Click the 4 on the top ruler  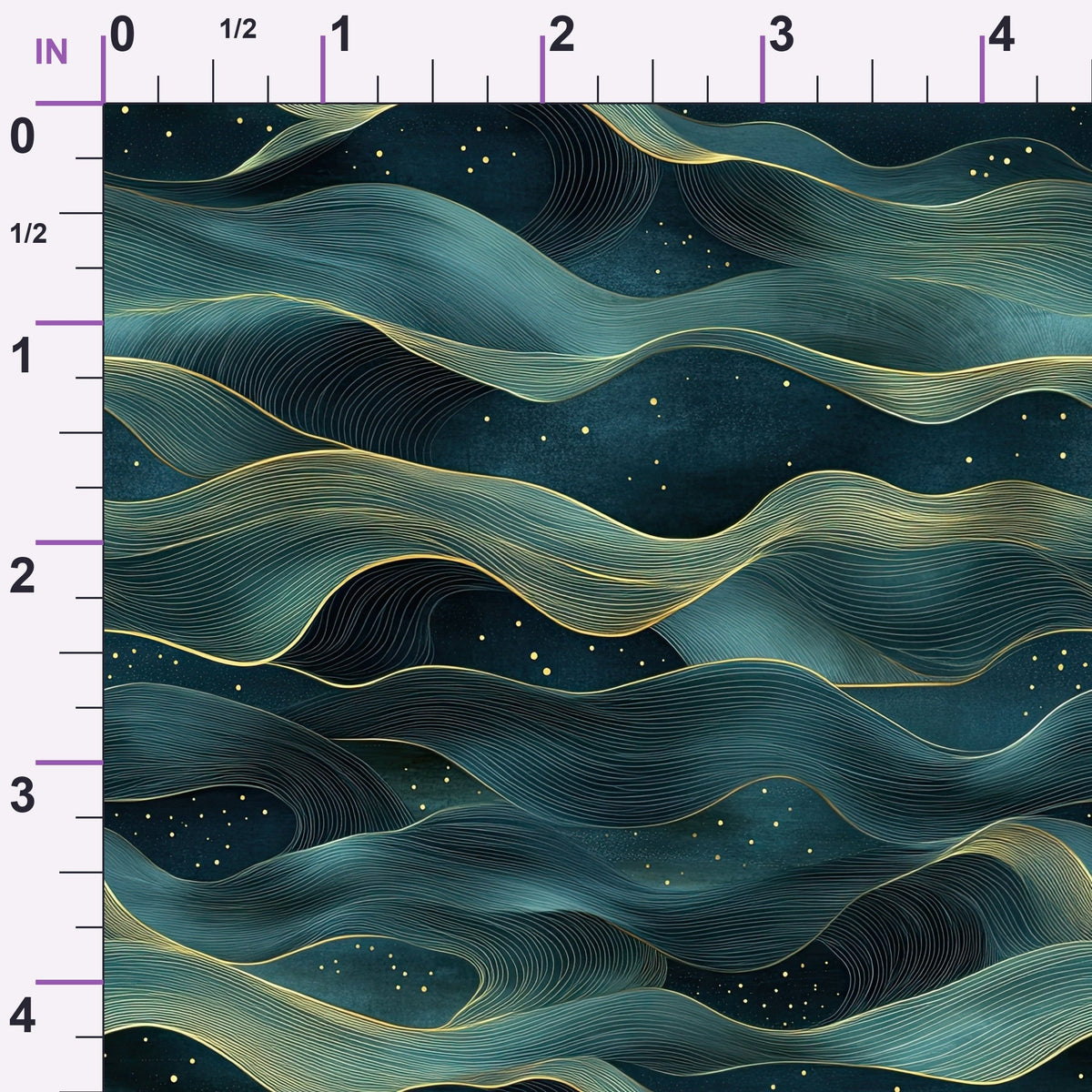pos(1001,35)
